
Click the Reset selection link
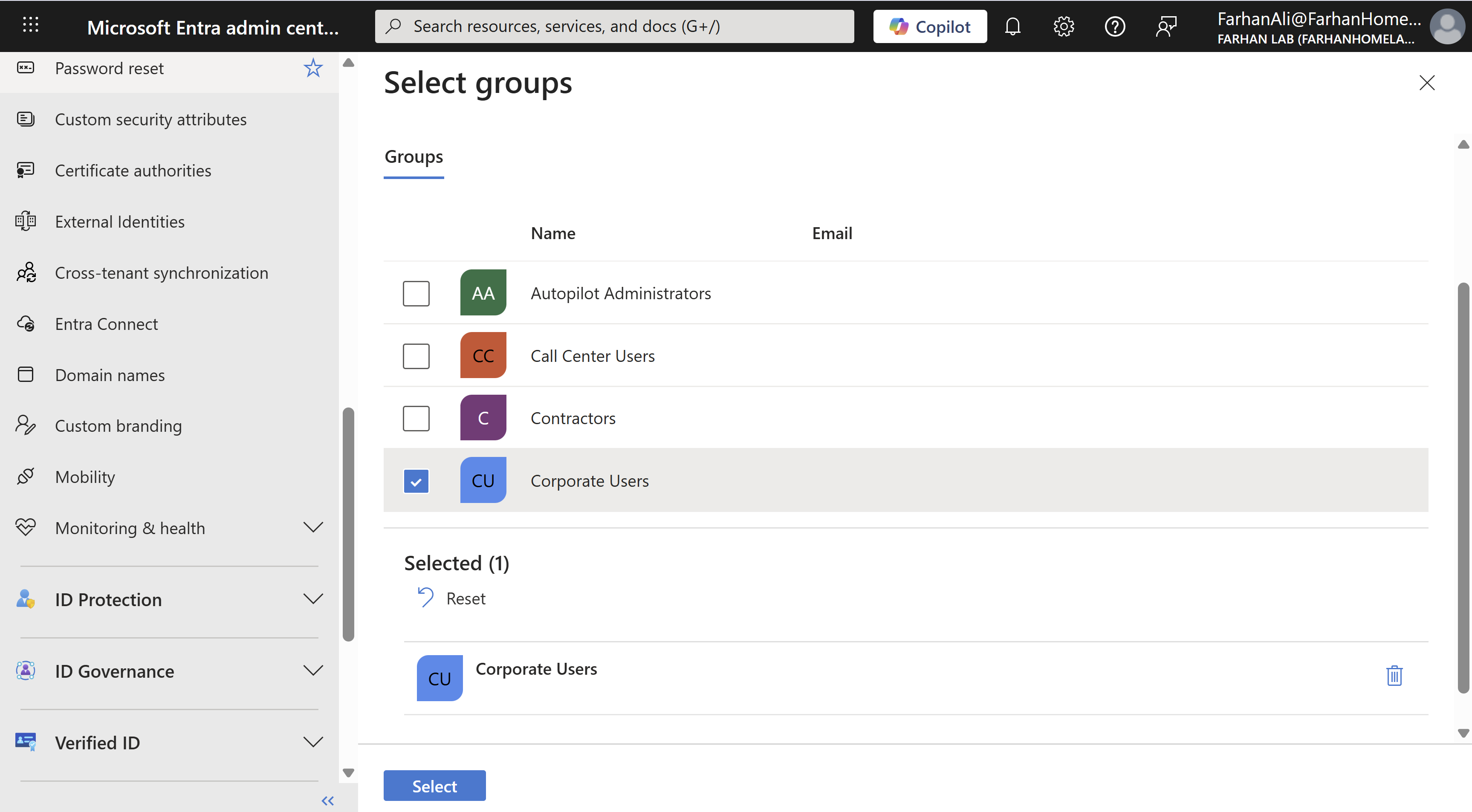(x=465, y=598)
